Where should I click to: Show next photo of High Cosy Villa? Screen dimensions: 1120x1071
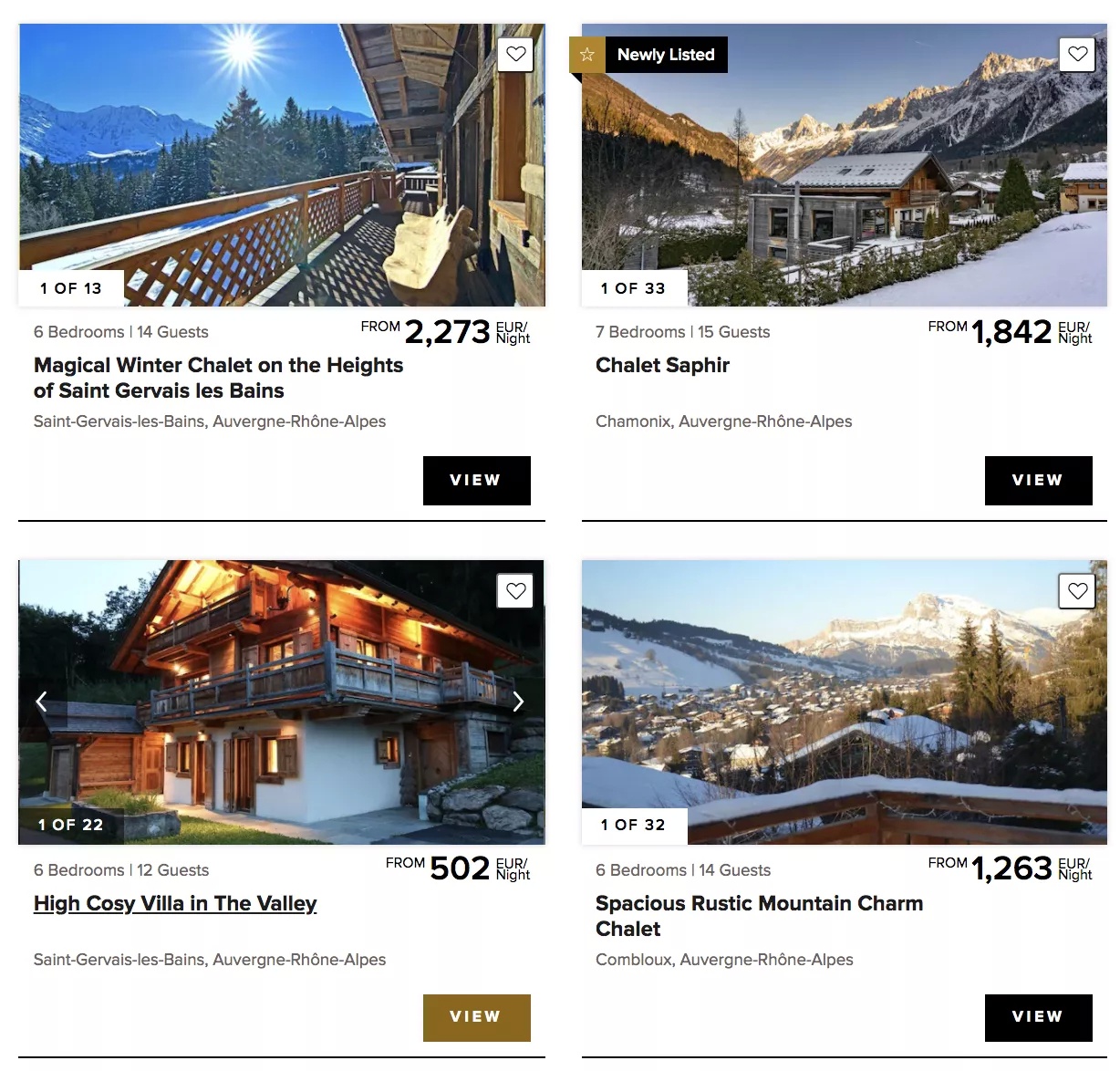(x=518, y=701)
